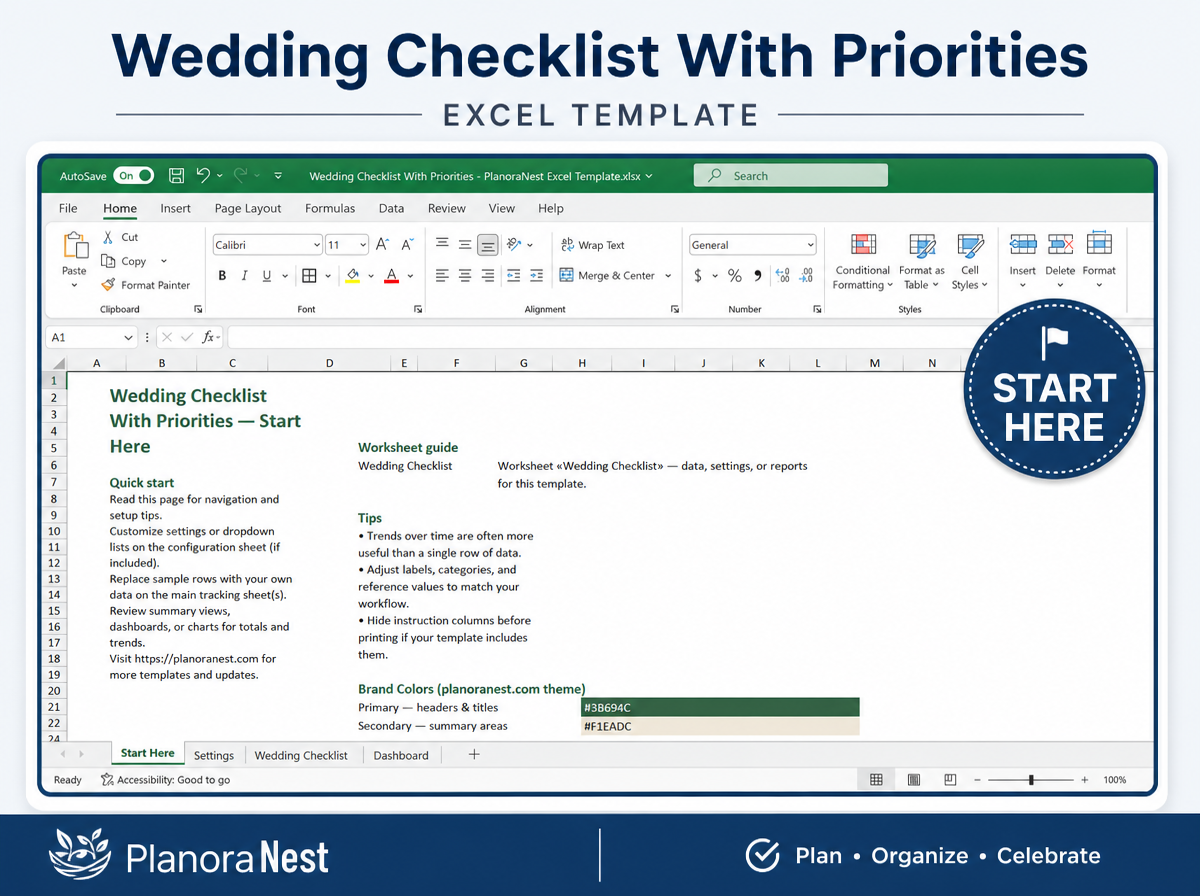Click the Paste clipboard icon

coord(75,246)
